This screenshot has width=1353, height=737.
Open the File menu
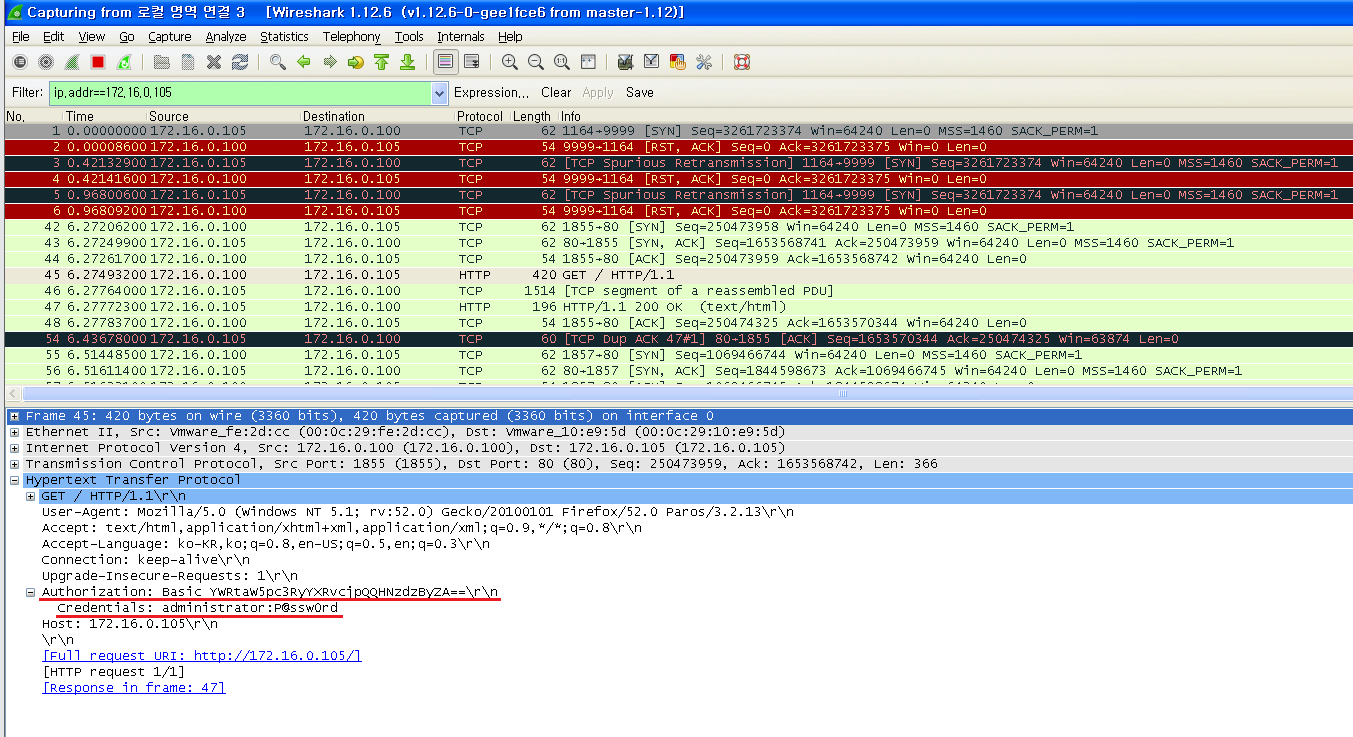(21, 36)
